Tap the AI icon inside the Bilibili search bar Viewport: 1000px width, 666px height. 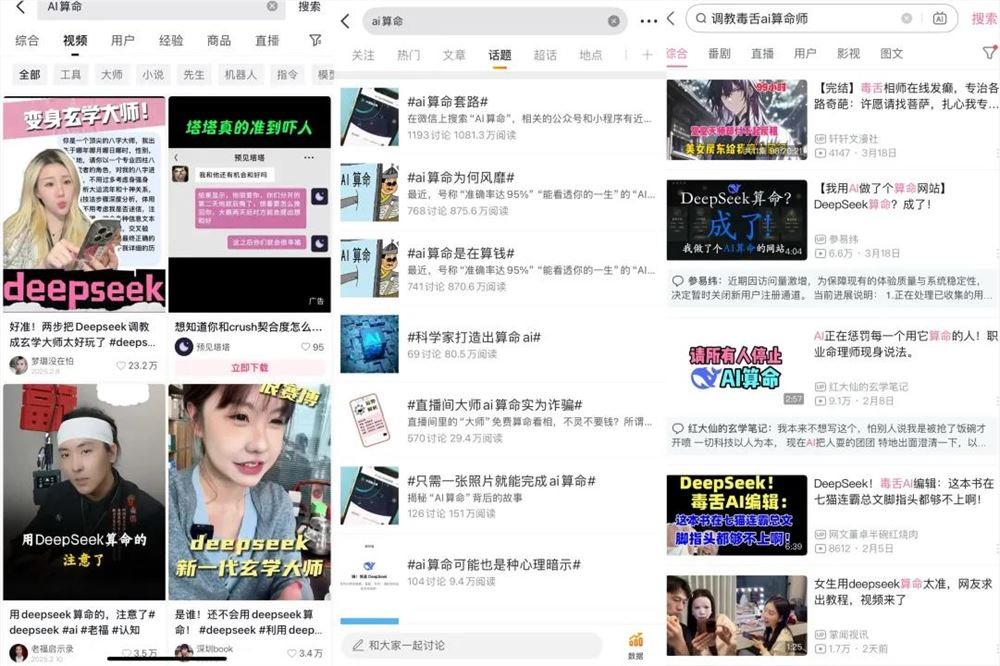tap(940, 18)
